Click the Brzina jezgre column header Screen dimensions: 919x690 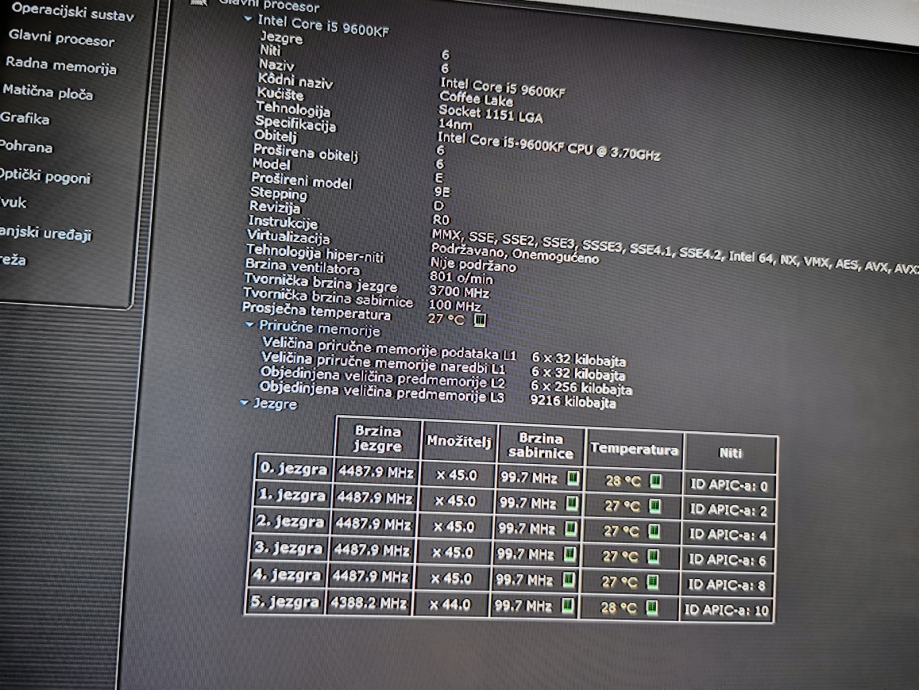[x=378, y=438]
